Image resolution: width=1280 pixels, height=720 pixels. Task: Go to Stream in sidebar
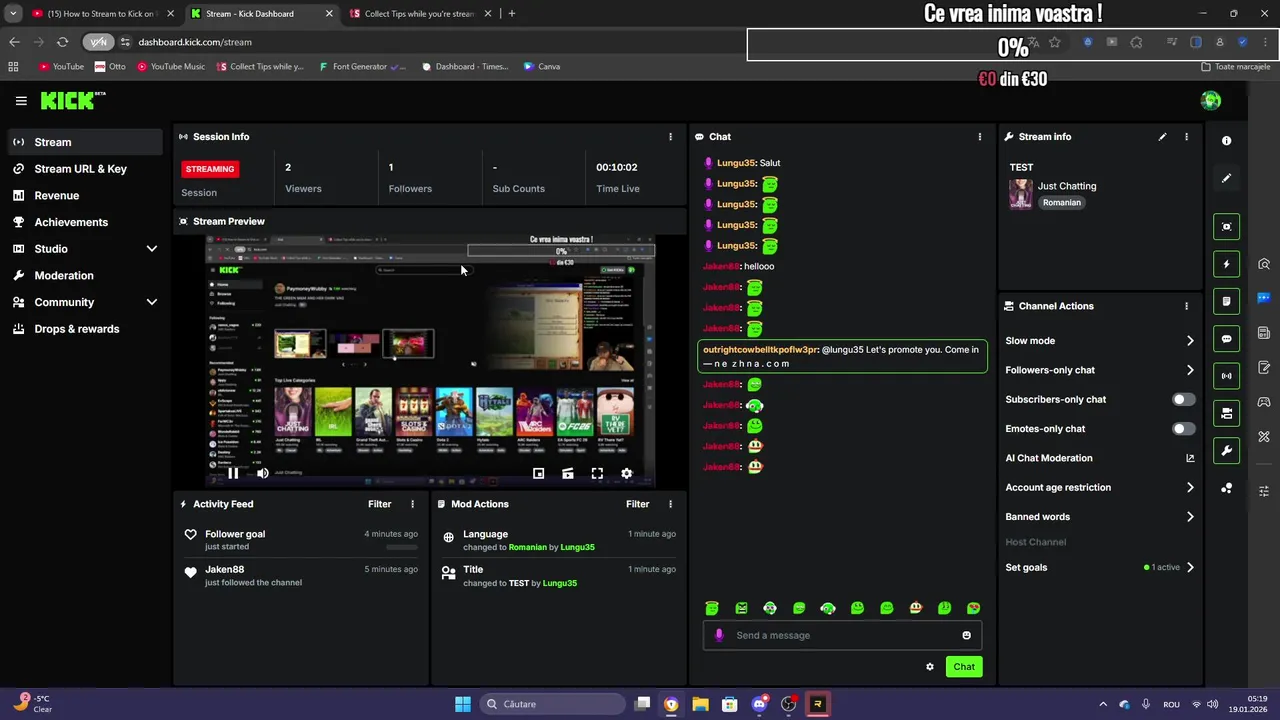point(85,142)
